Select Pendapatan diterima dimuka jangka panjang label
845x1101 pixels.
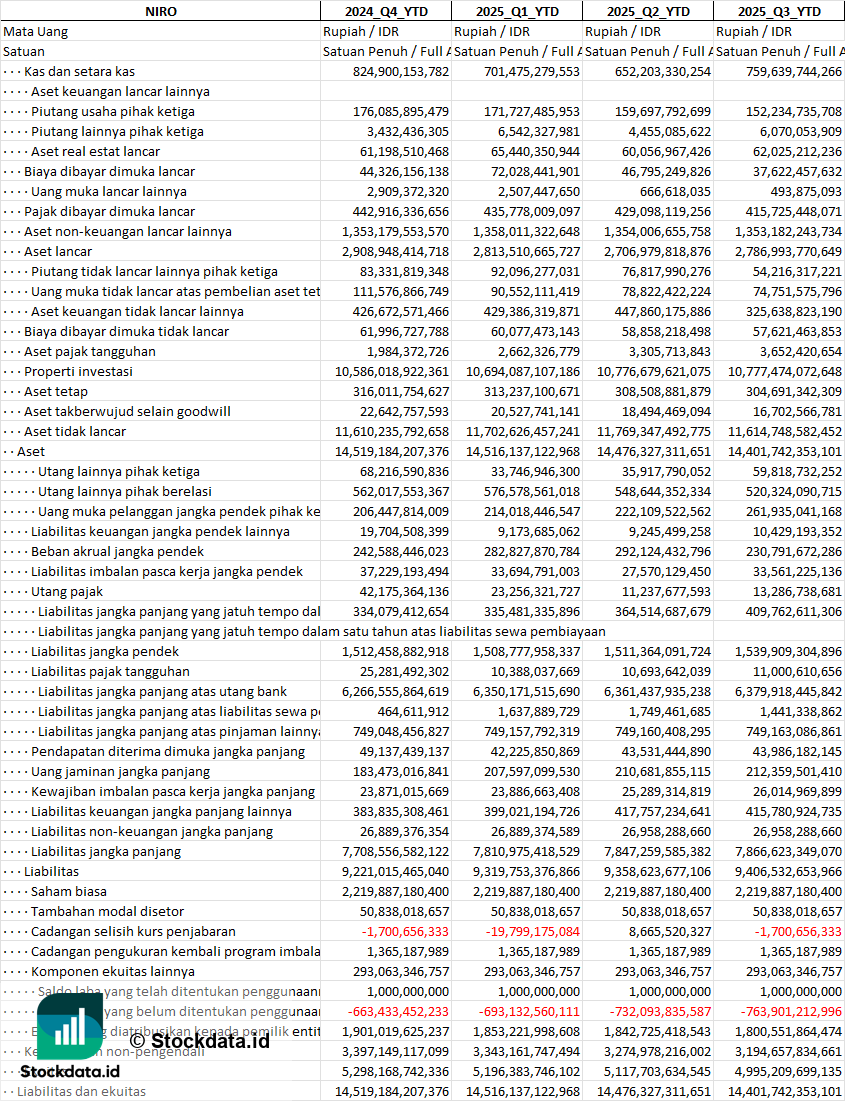pyautogui.click(x=168, y=751)
